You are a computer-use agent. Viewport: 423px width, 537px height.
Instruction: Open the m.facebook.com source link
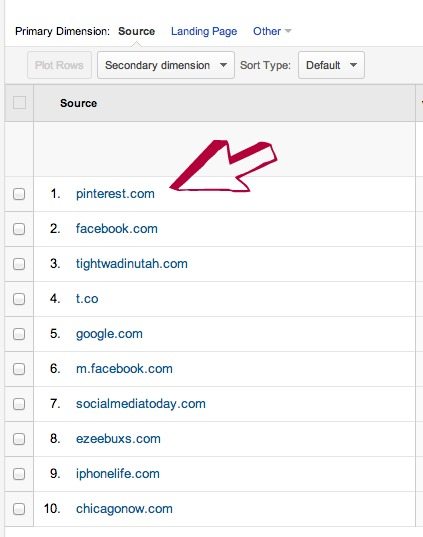[x=124, y=369]
